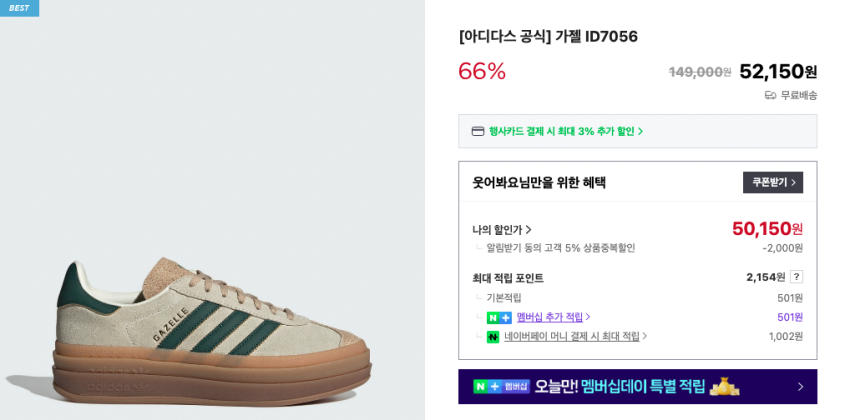This screenshot has height=420, width=850.
Task: Click the credit card icon in the promo bar
Action: pyautogui.click(x=479, y=131)
